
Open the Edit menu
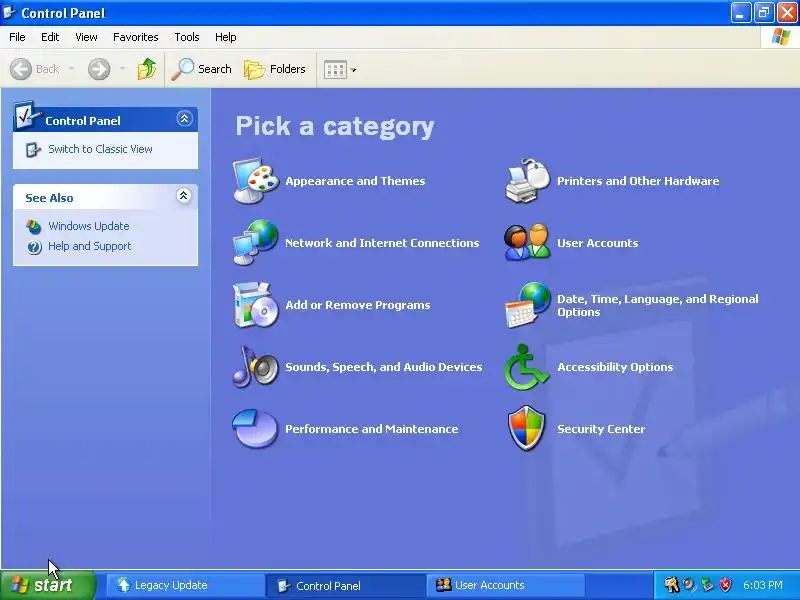click(50, 37)
